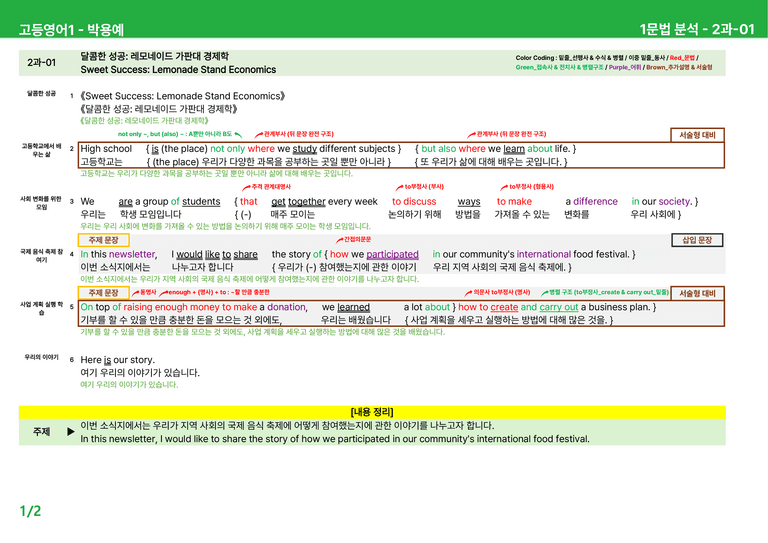The height and width of the screenshot is (543, 768).
Task: Click the '서술형 대비' box above sentence 2
Action: point(697,135)
